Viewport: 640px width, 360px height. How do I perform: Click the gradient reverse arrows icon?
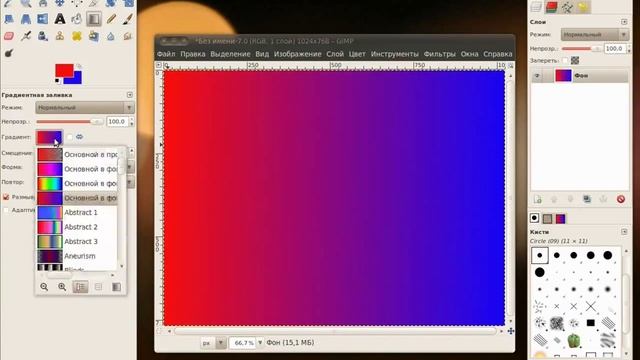tap(80, 137)
